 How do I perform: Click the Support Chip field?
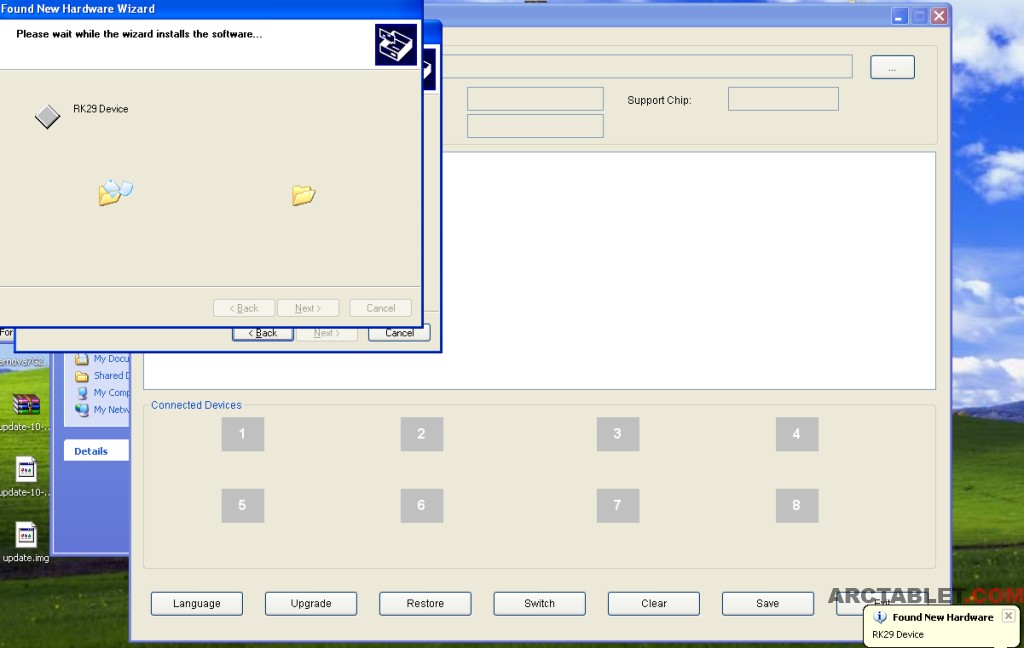coord(783,99)
